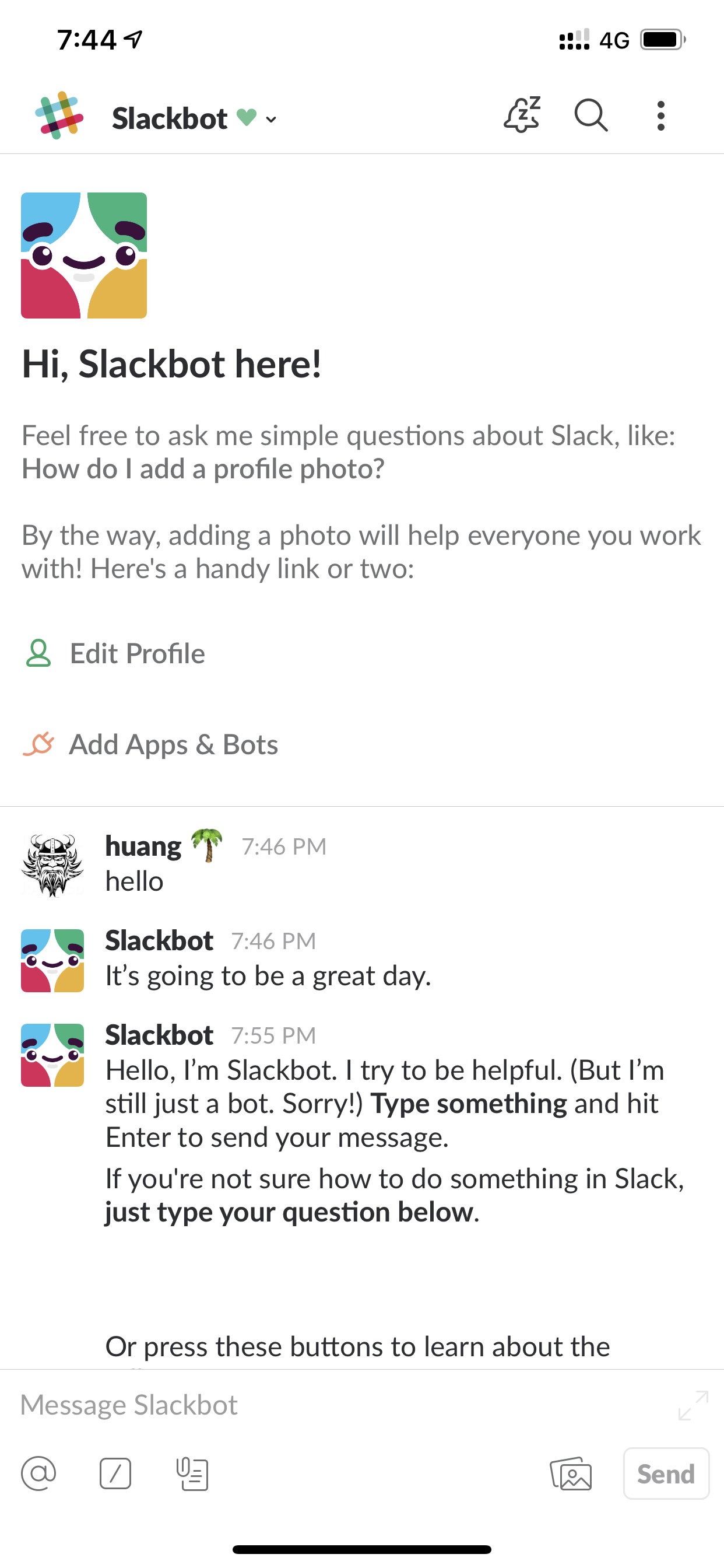Toggle snooze notifications bell icon
Viewport: 724px width, 1568px height.
point(522,115)
